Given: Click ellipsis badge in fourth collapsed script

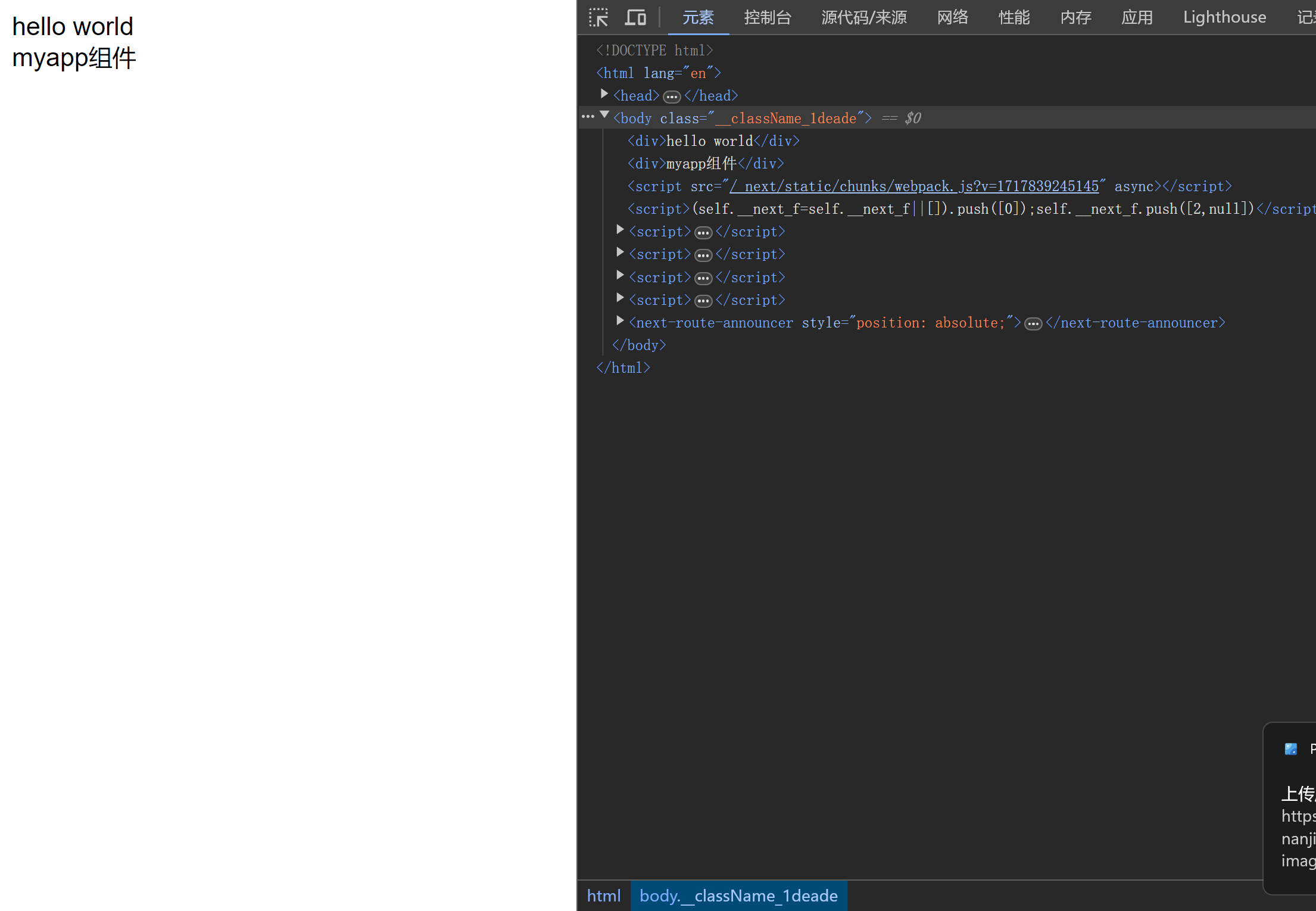Looking at the screenshot, I should 703,301.
